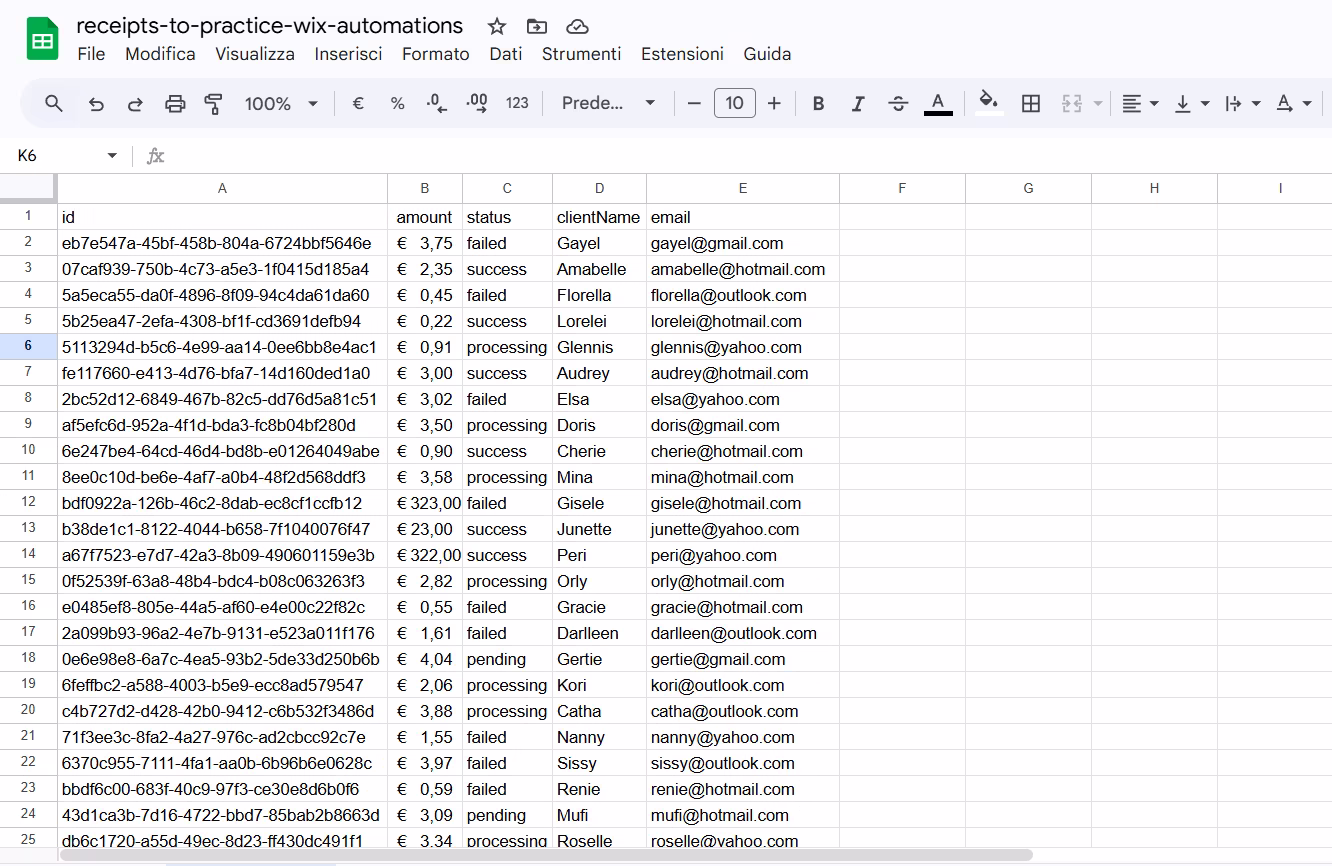Open the text color picker
1332x866 pixels.
[x=938, y=103]
